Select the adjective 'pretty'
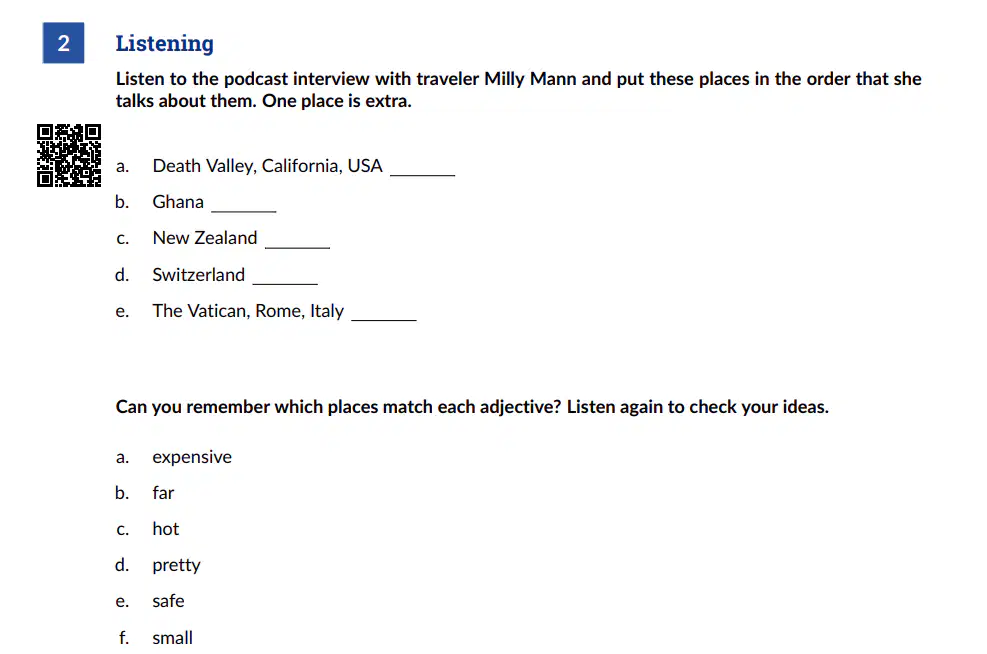Image resolution: width=987 pixels, height=654 pixels. pos(176,565)
